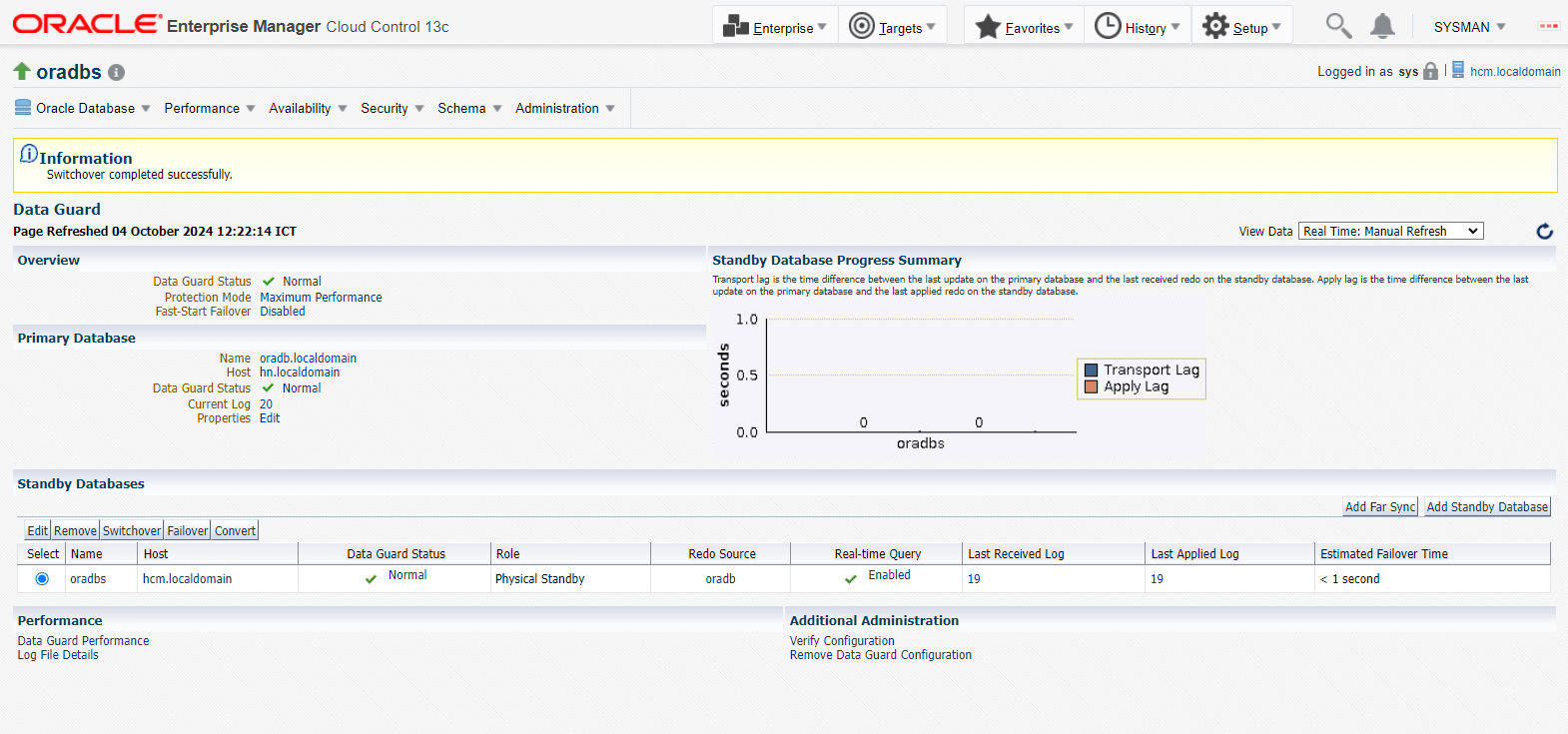Click the lock icon beside sys login
This screenshot has height=734, width=1568.
click(x=1430, y=71)
